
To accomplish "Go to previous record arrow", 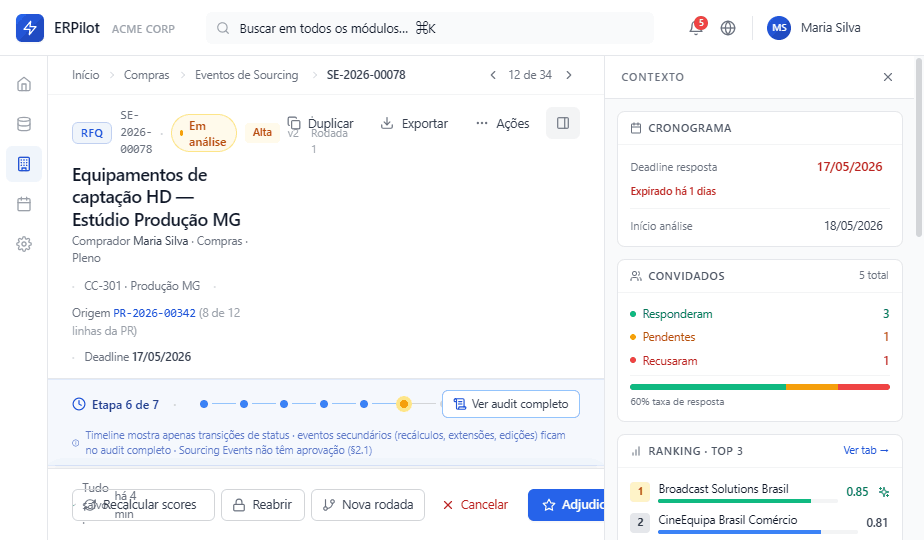I will 493,75.
